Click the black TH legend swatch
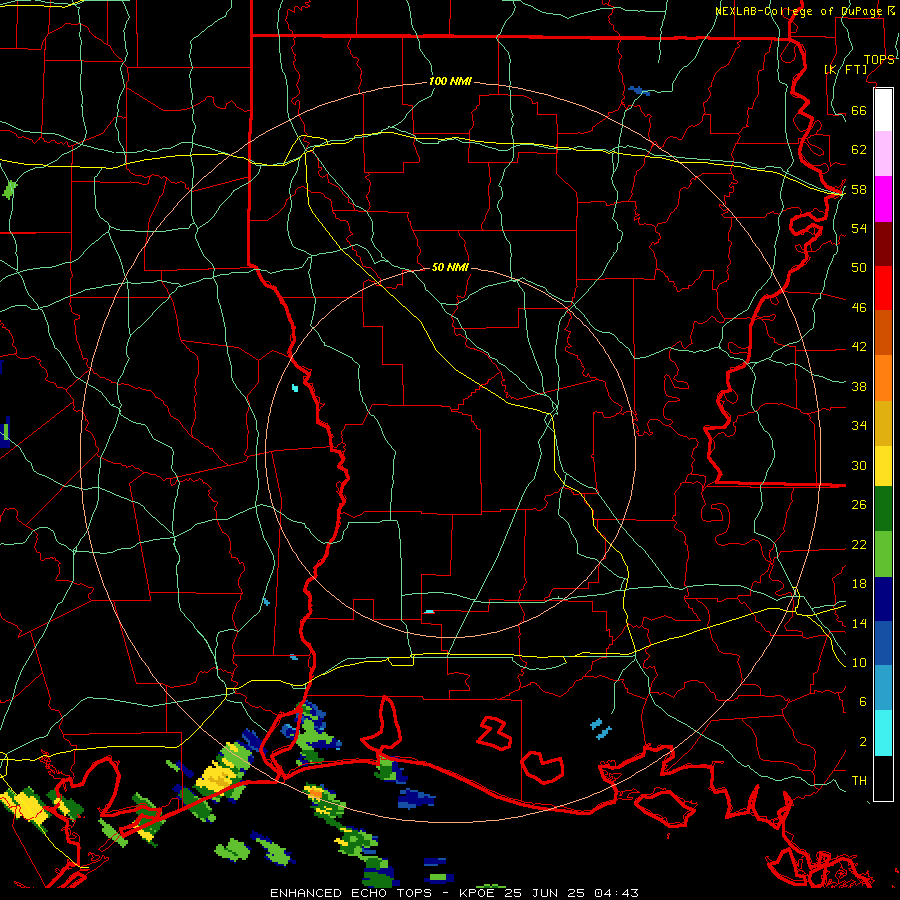 pos(883,778)
